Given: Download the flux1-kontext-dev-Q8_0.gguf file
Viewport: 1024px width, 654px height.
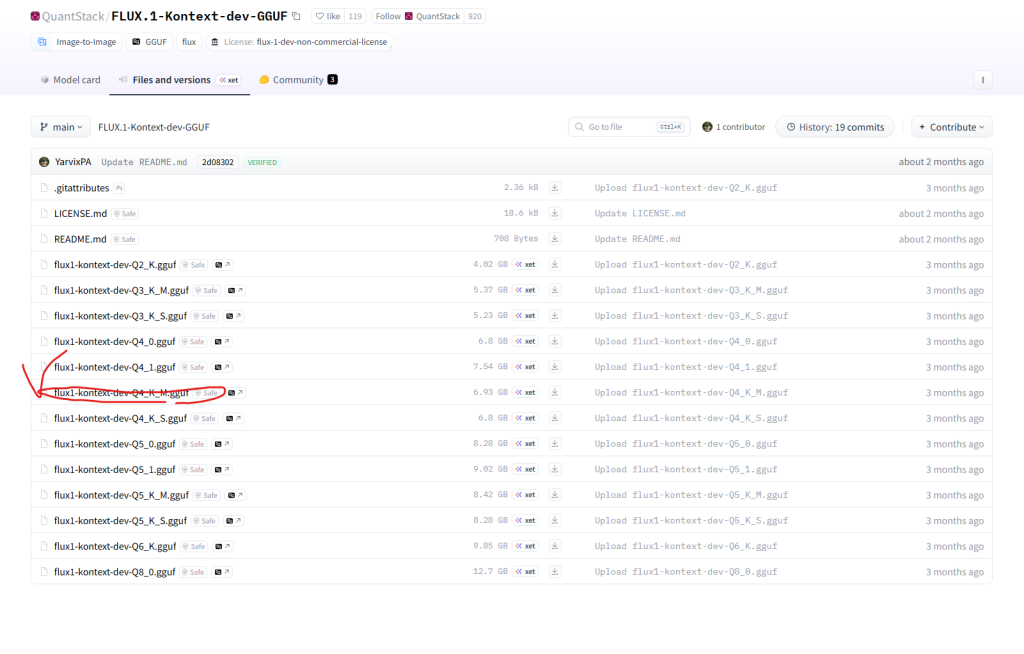Looking at the screenshot, I should pyautogui.click(x=555, y=572).
